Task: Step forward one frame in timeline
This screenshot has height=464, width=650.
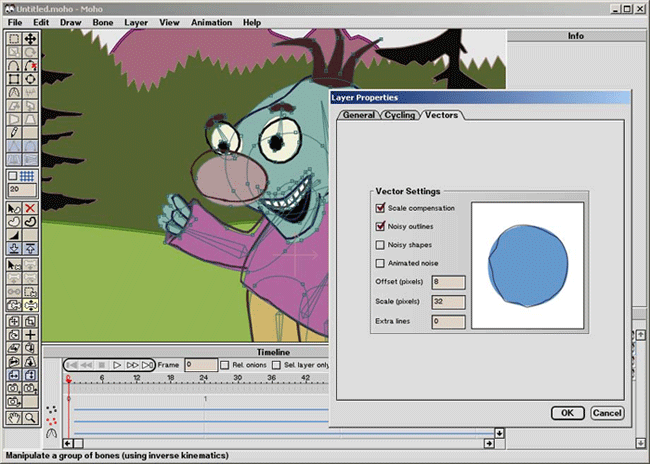Action: coord(132,365)
